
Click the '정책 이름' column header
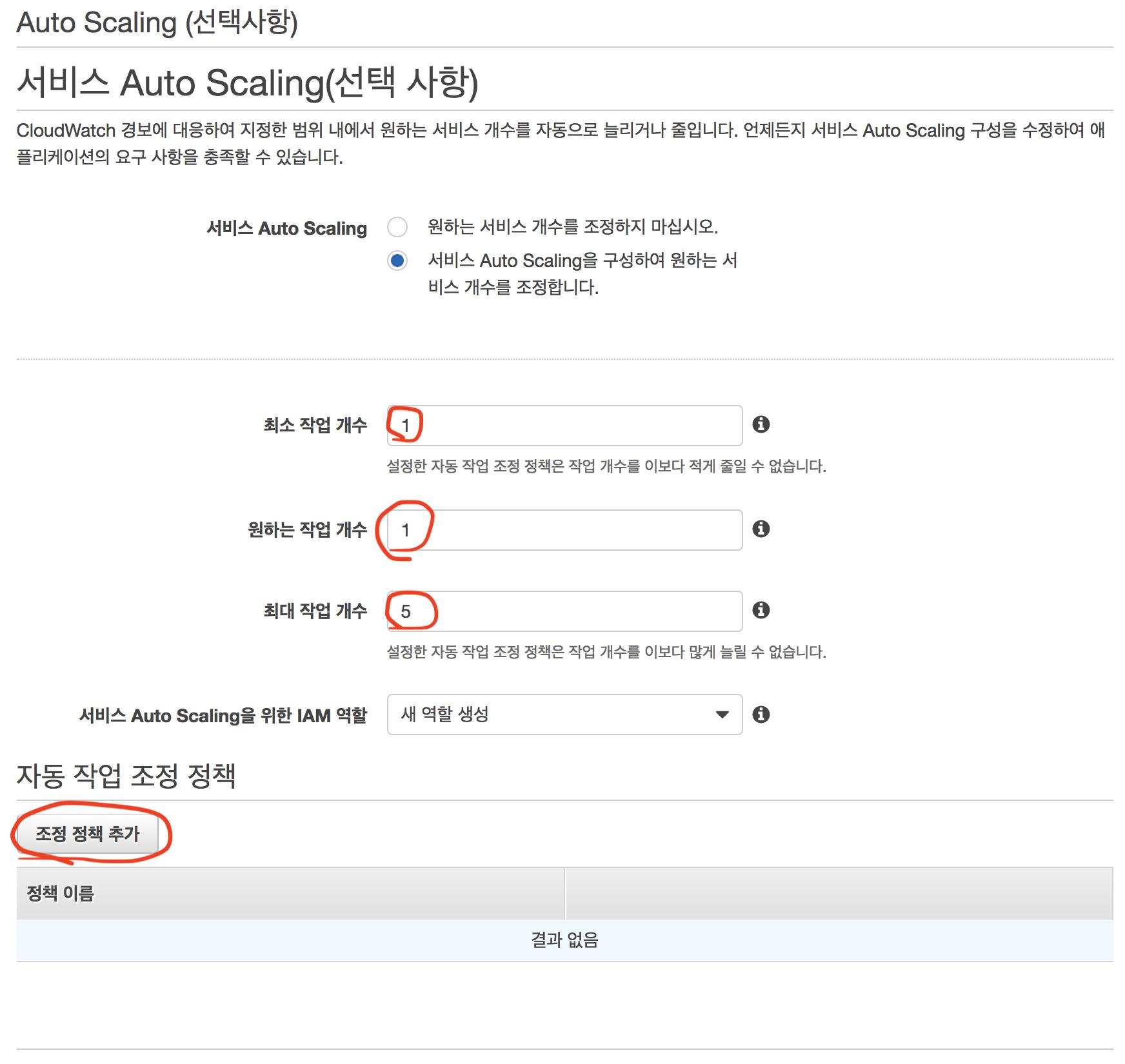point(61,894)
